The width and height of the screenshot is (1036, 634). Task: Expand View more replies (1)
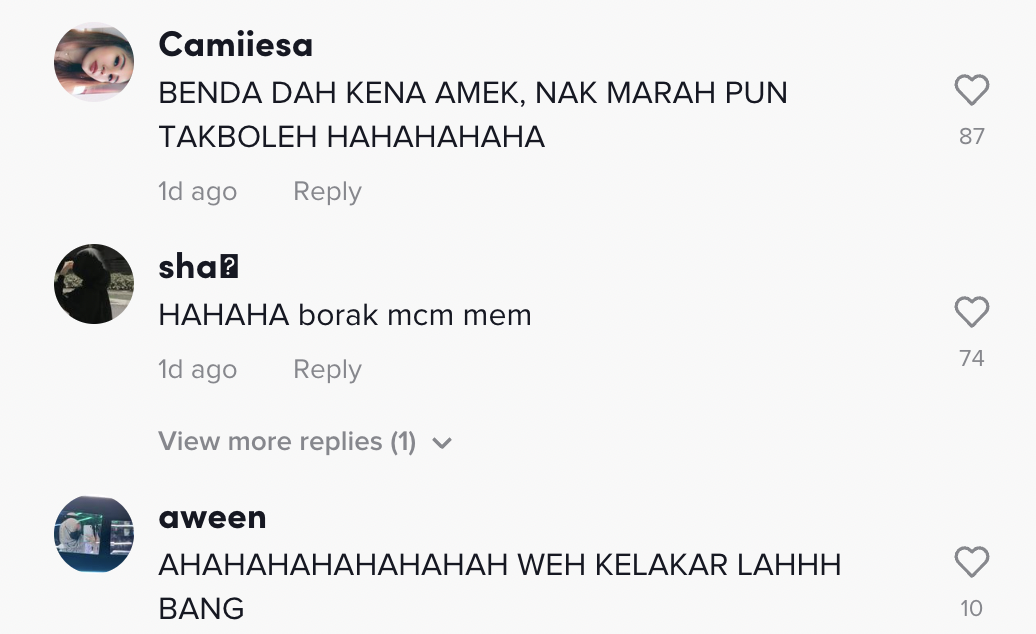(x=305, y=441)
